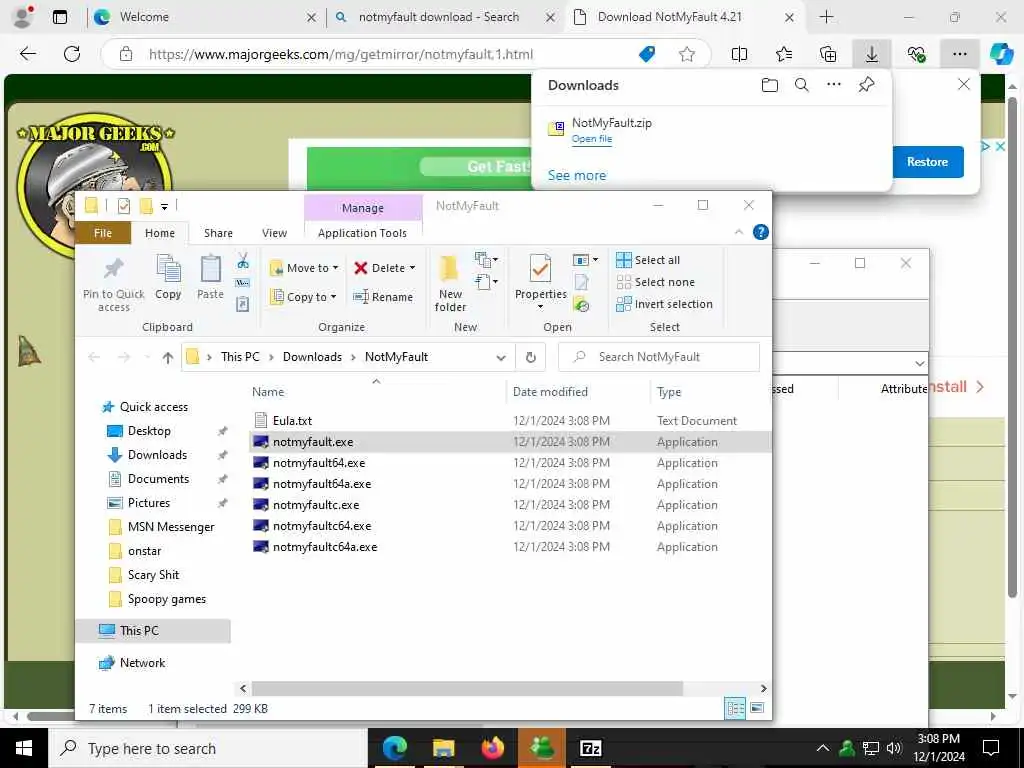
Task: Switch to Details view icon in status bar
Action: (x=735, y=708)
